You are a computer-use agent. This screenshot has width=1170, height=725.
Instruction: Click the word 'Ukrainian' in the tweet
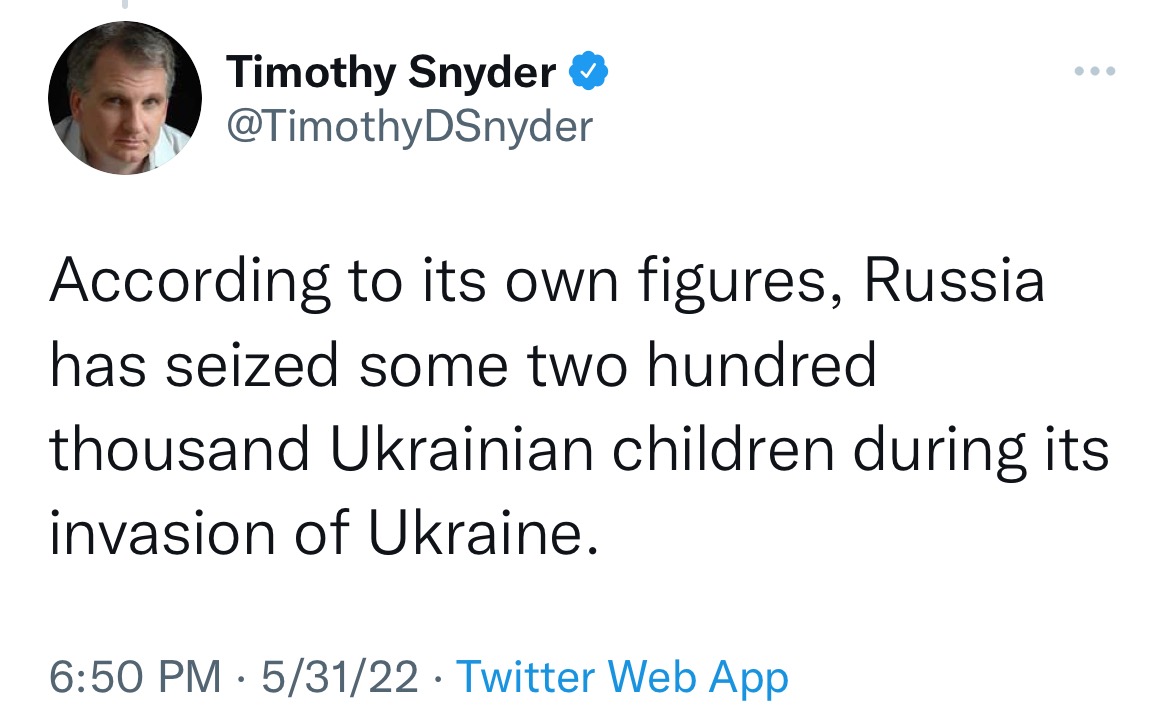(462, 449)
